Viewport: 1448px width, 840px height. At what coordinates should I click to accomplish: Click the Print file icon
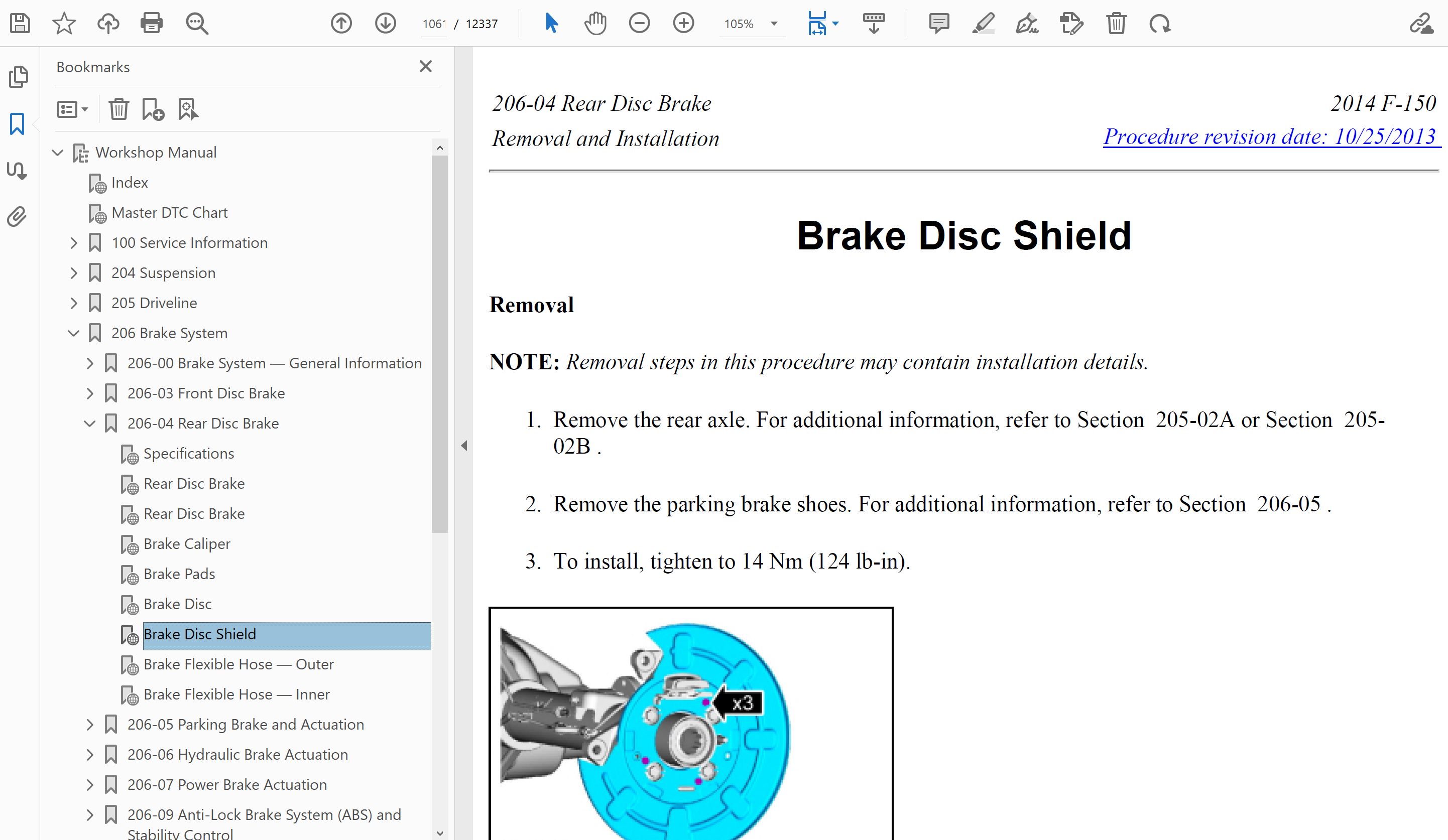tap(151, 24)
